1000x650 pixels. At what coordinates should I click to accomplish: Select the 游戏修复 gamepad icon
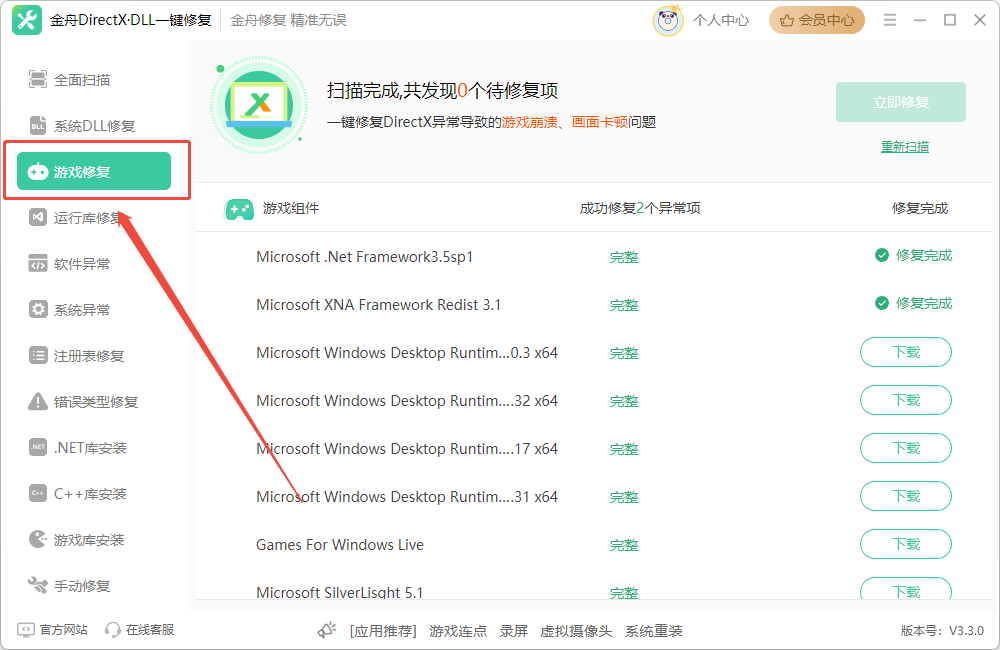click(38, 172)
